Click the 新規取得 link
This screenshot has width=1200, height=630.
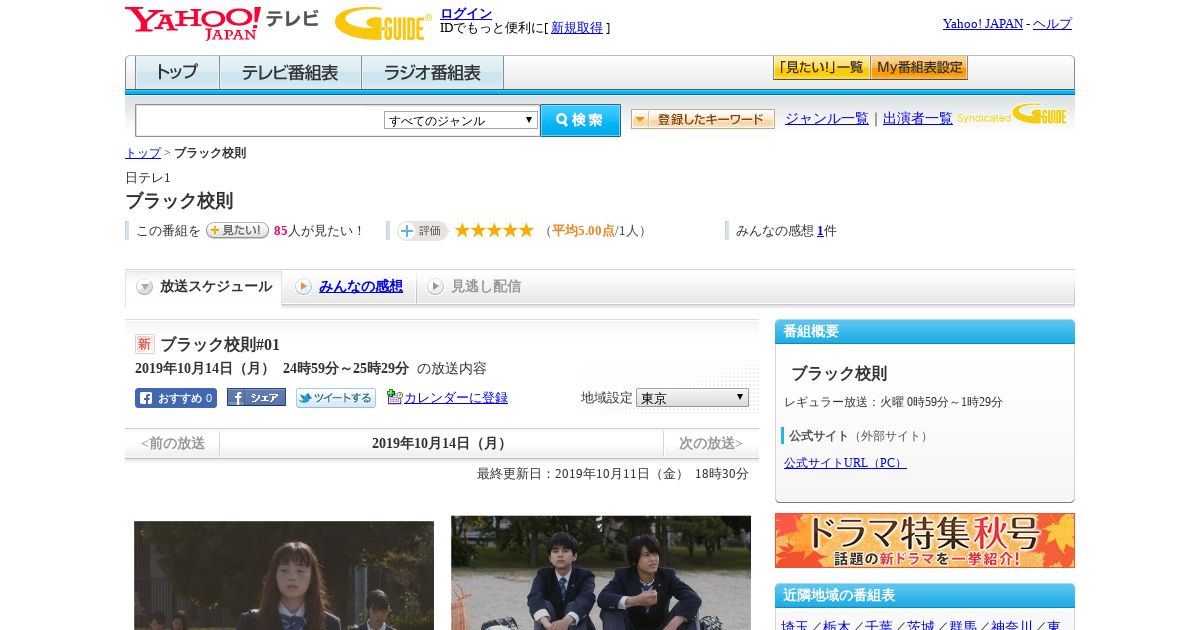pyautogui.click(x=577, y=28)
